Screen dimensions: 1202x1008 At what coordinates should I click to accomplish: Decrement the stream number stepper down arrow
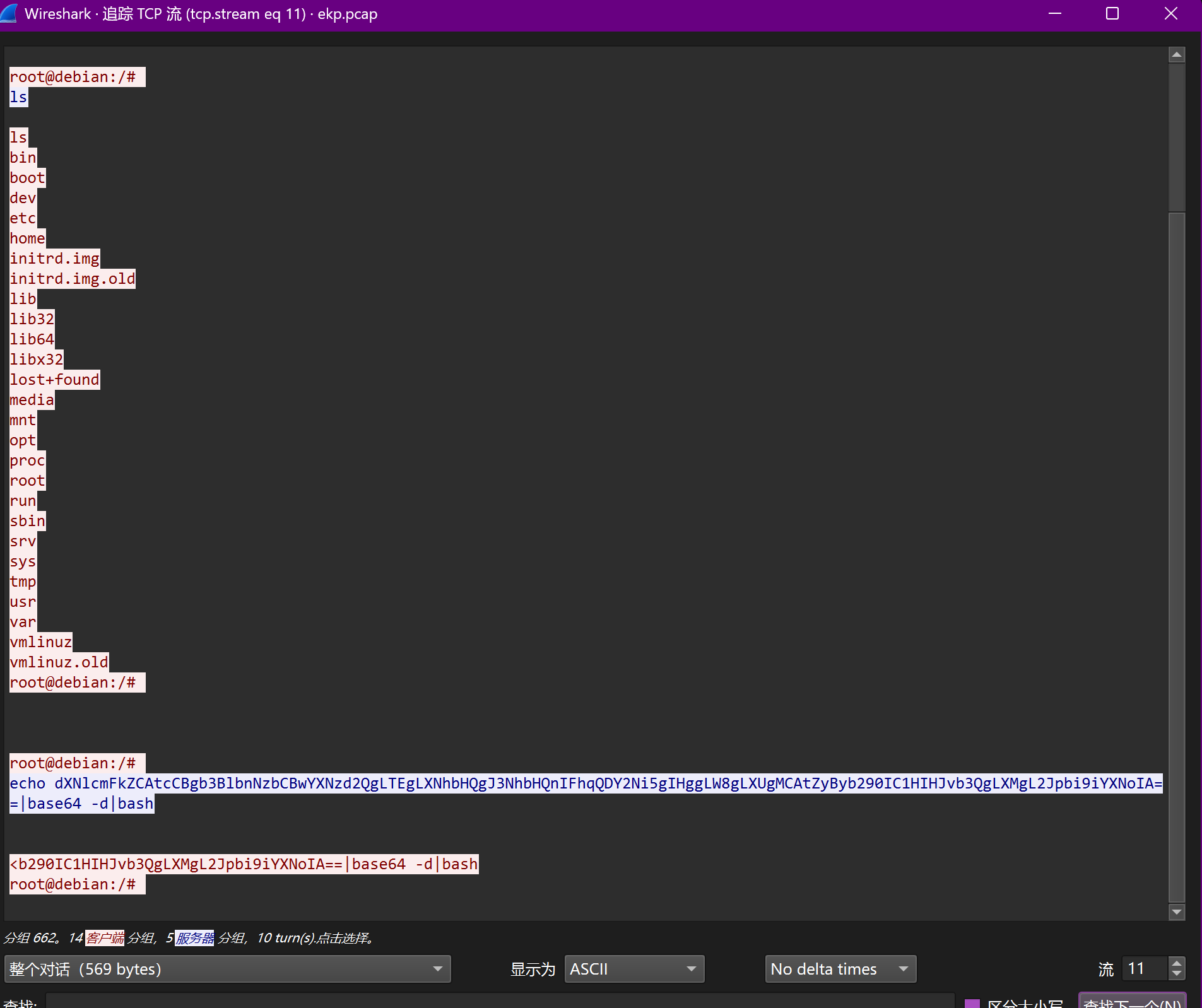1176,975
